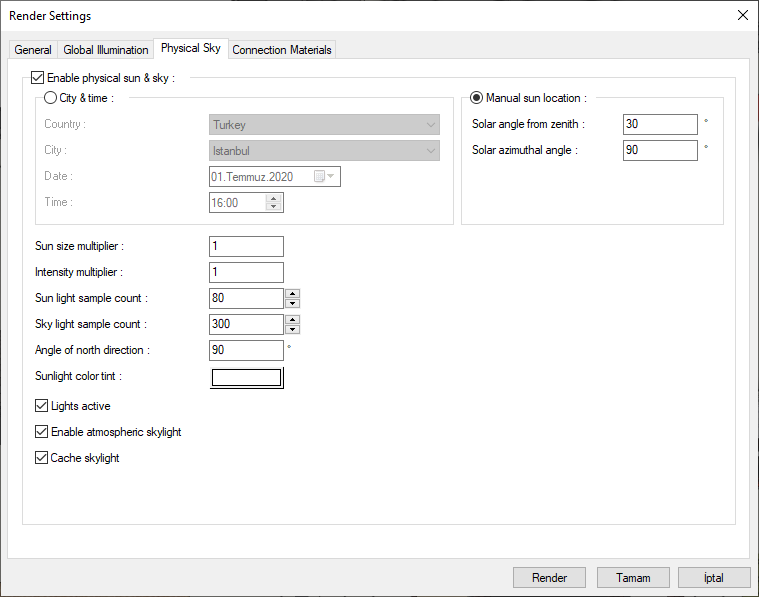Click down arrow for Sky light sample count
This screenshot has height=597, width=759.
292,329
